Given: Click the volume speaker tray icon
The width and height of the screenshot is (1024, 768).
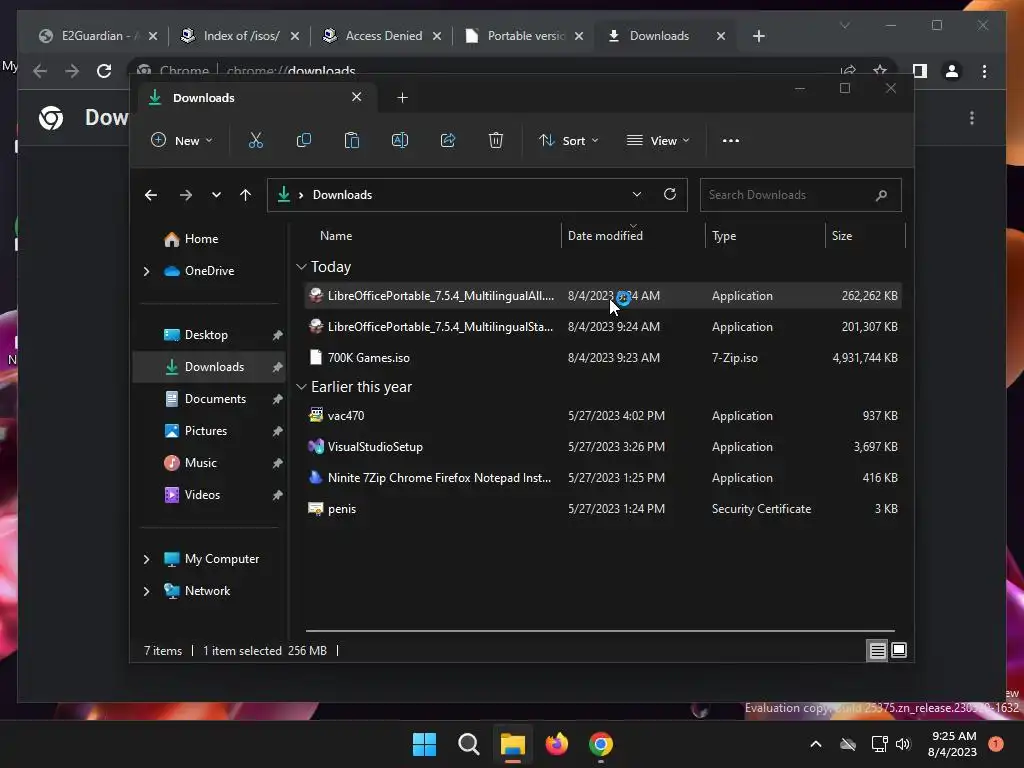Looking at the screenshot, I should (903, 744).
